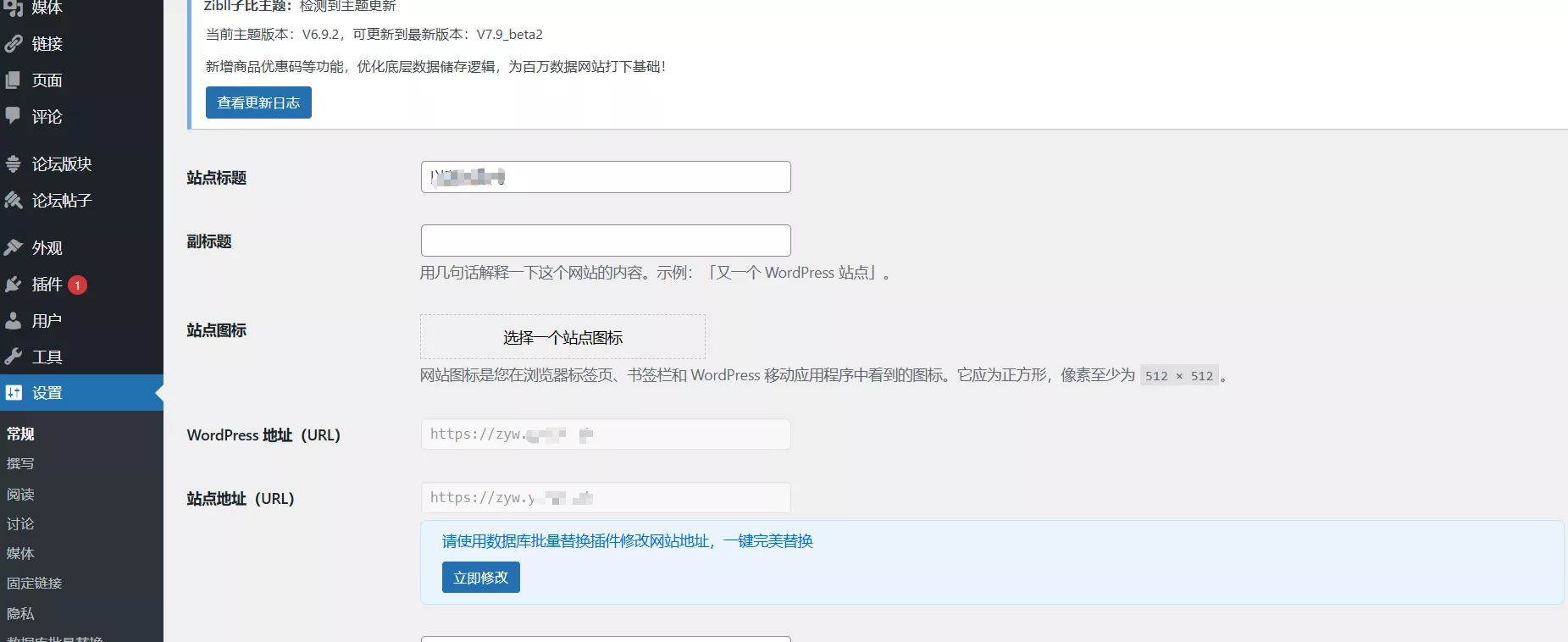Go to 讨论 settings submenu
Image resolution: width=1568 pixels, height=642 pixels.
coord(20,523)
